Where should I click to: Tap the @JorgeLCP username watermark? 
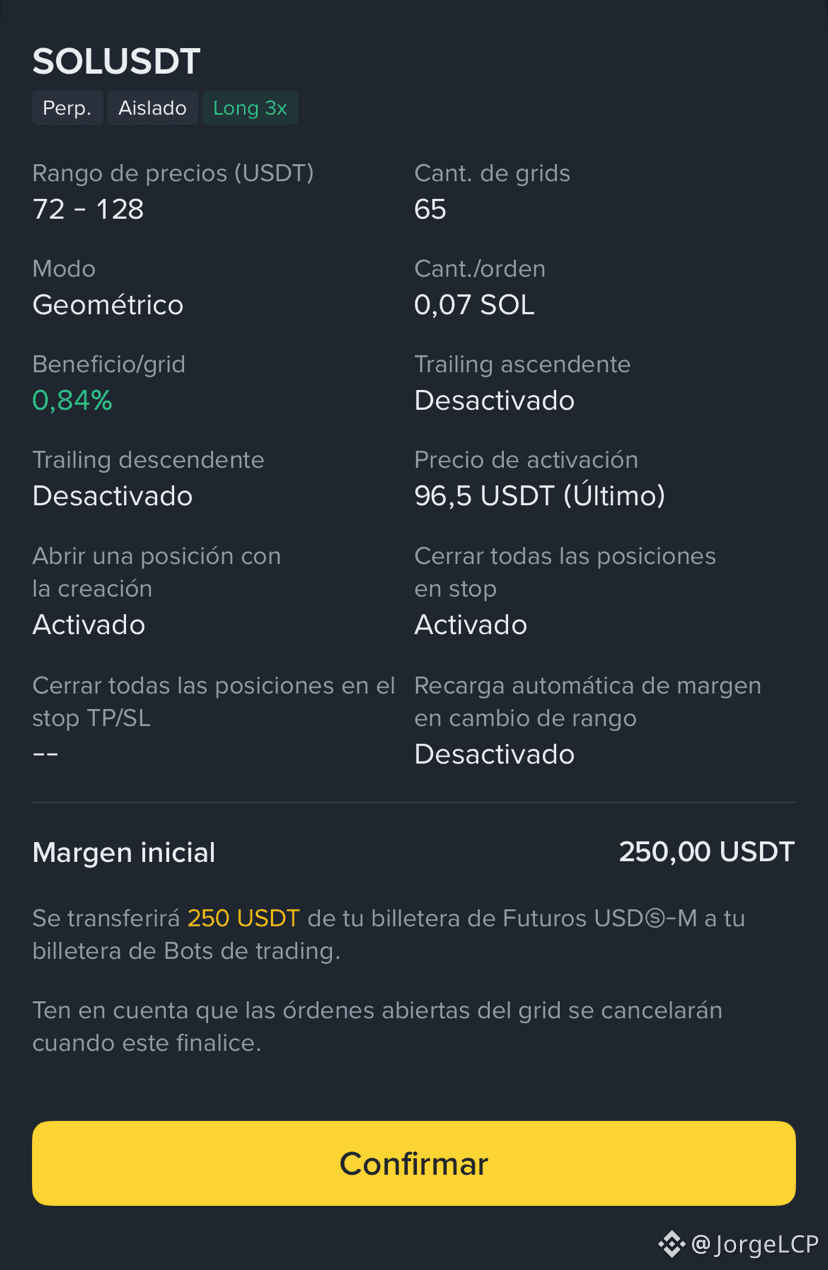click(x=754, y=1245)
